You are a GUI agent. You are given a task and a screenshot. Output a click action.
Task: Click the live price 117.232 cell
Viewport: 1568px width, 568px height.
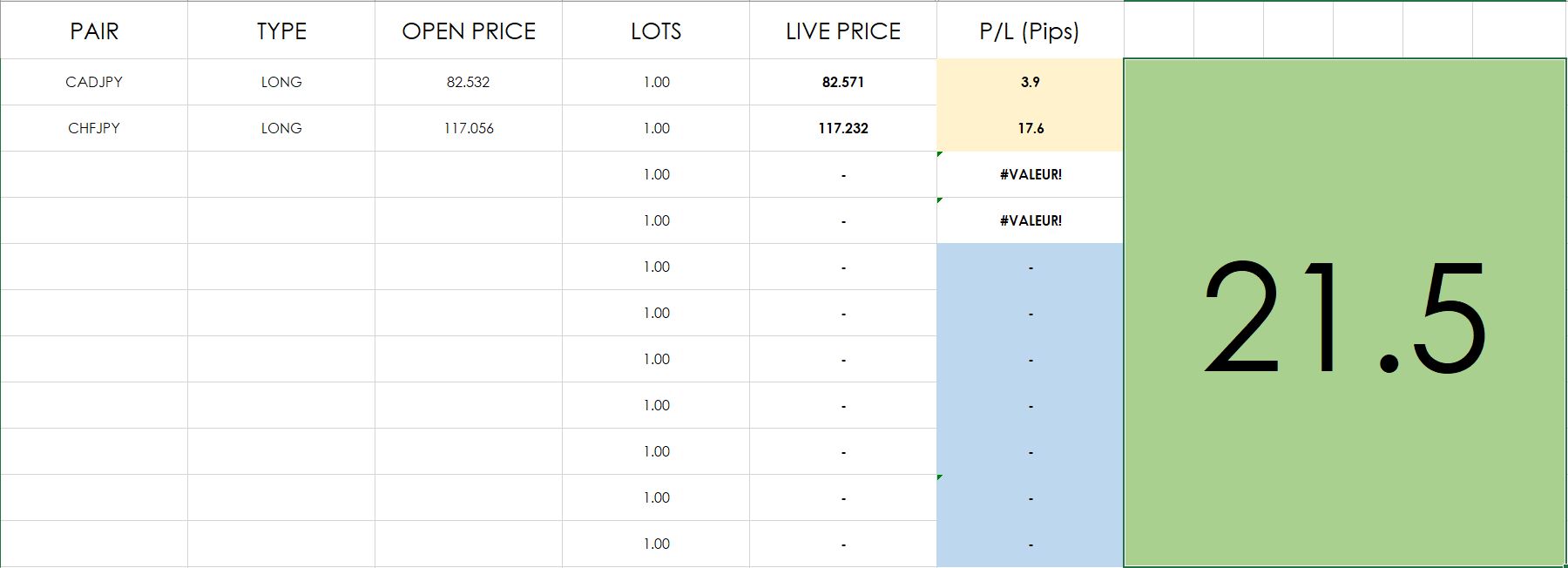point(843,128)
